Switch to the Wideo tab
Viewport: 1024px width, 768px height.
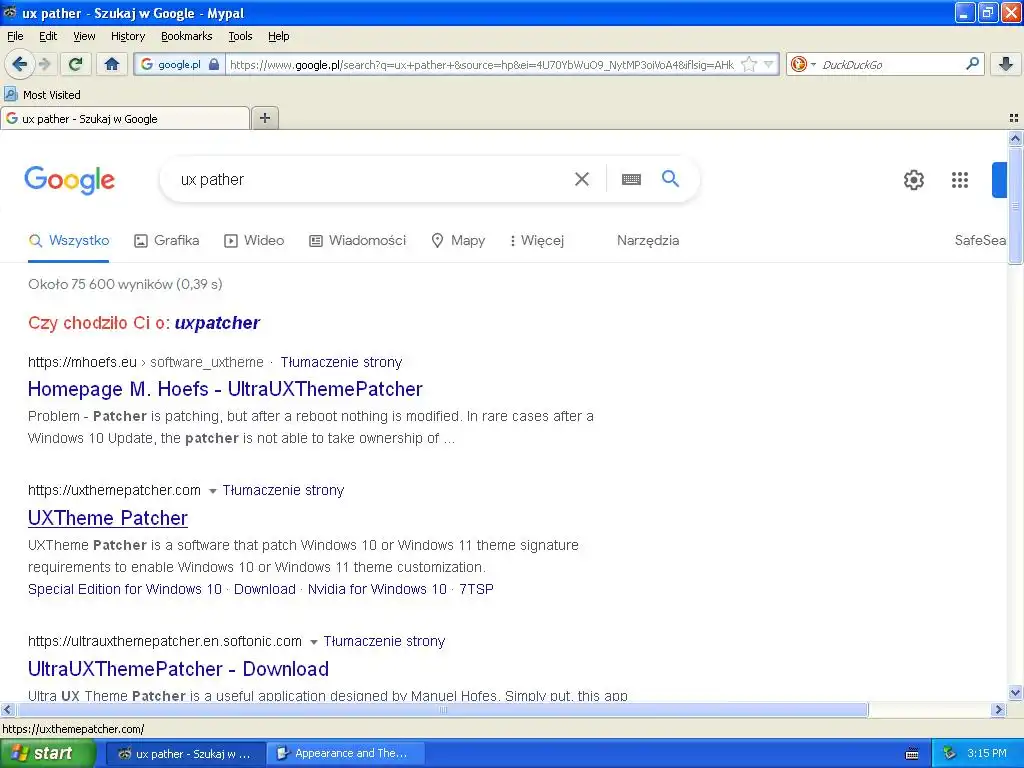pos(254,240)
